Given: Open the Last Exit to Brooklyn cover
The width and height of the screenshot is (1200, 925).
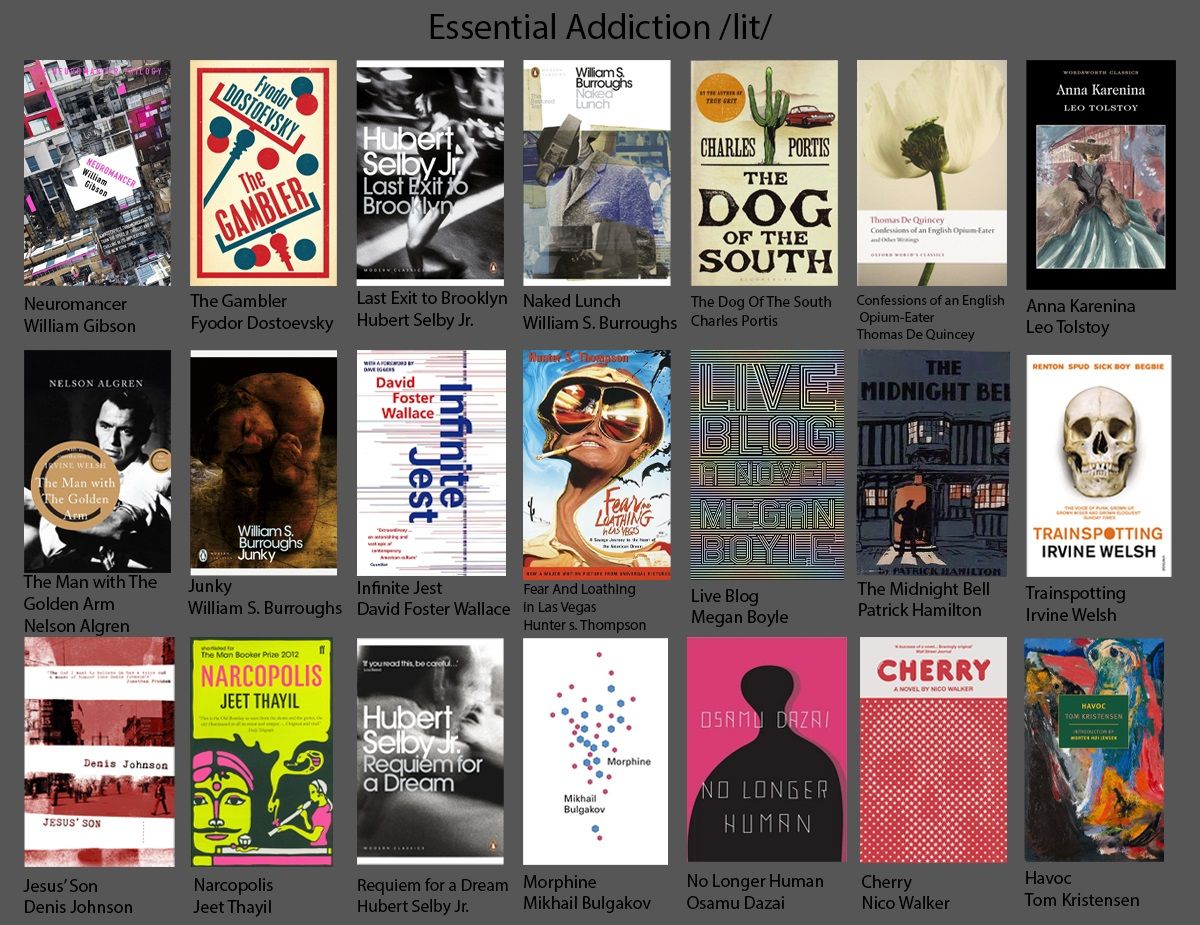Looking at the screenshot, I should coord(430,173).
